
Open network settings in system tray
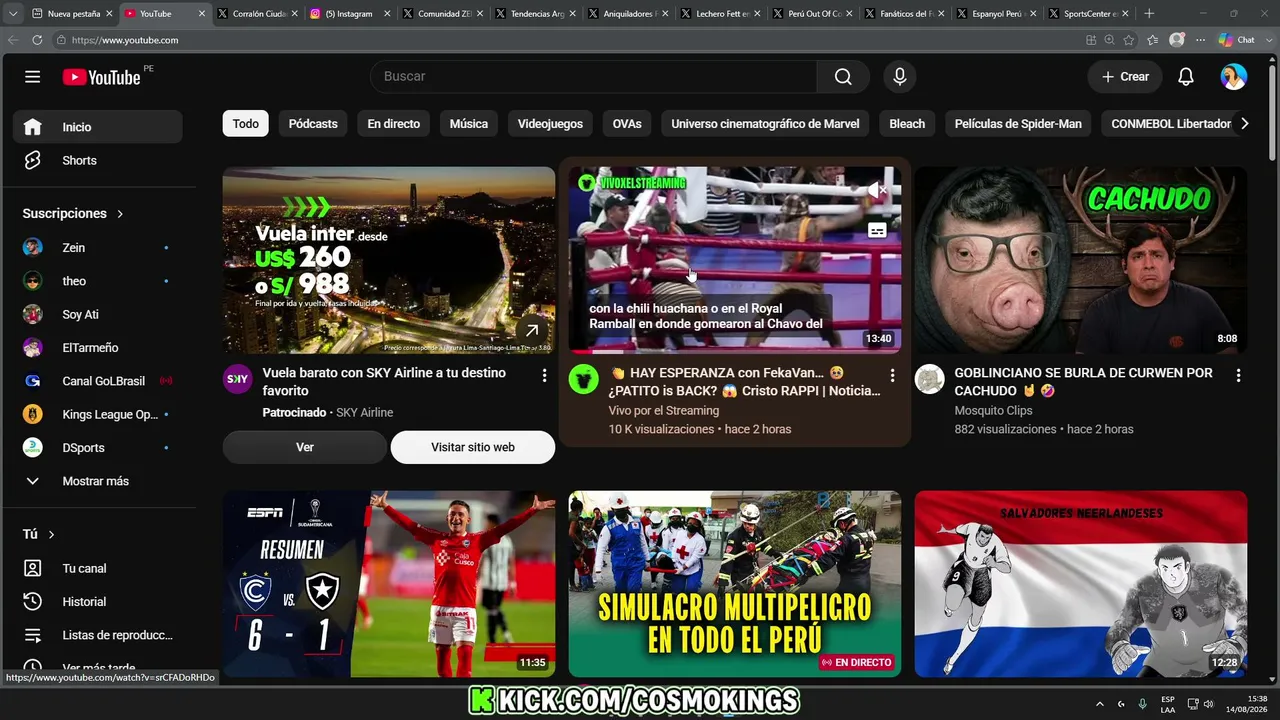click(1192, 703)
